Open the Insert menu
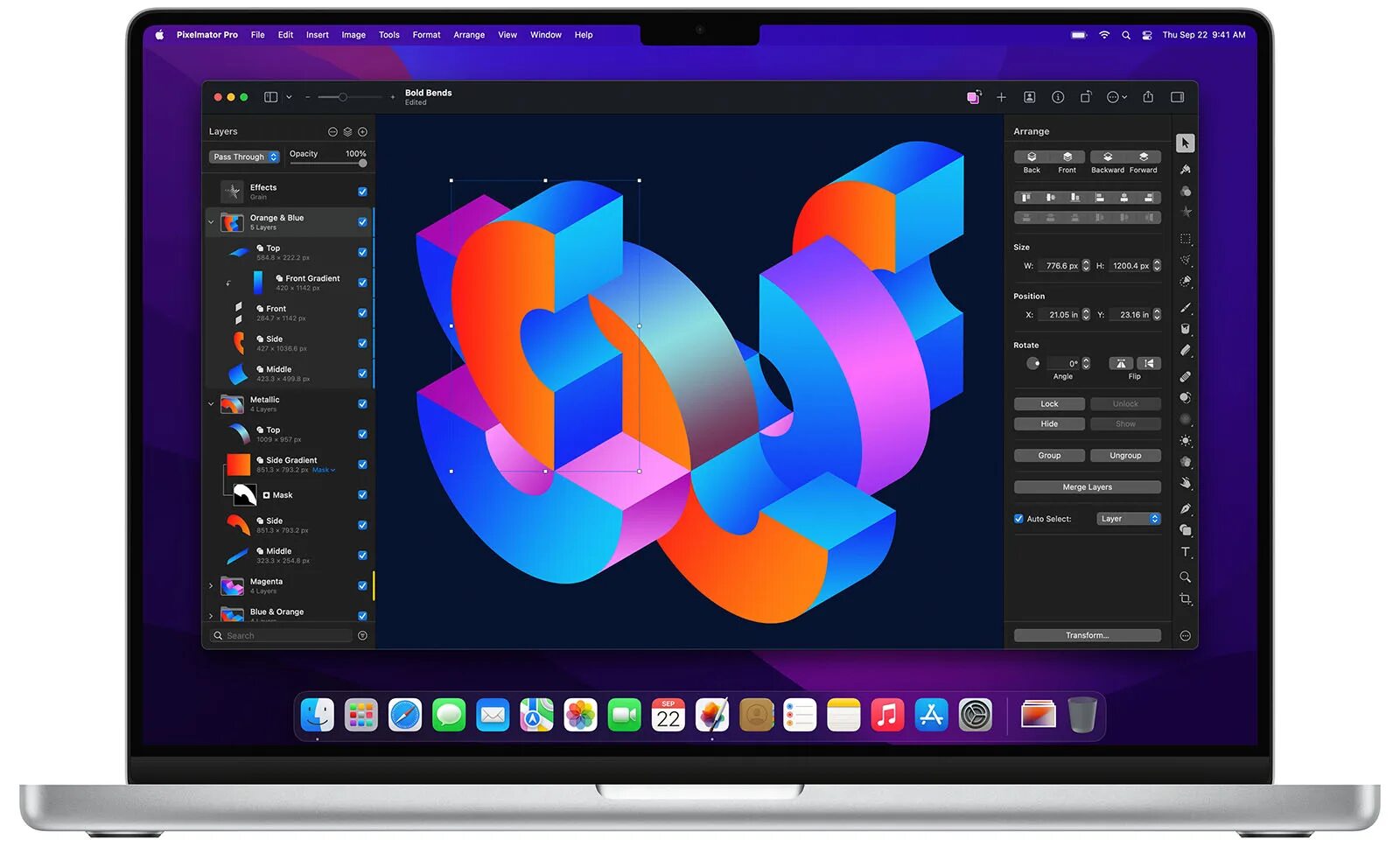Image resolution: width=1400 pixels, height=846 pixels. tap(318, 35)
